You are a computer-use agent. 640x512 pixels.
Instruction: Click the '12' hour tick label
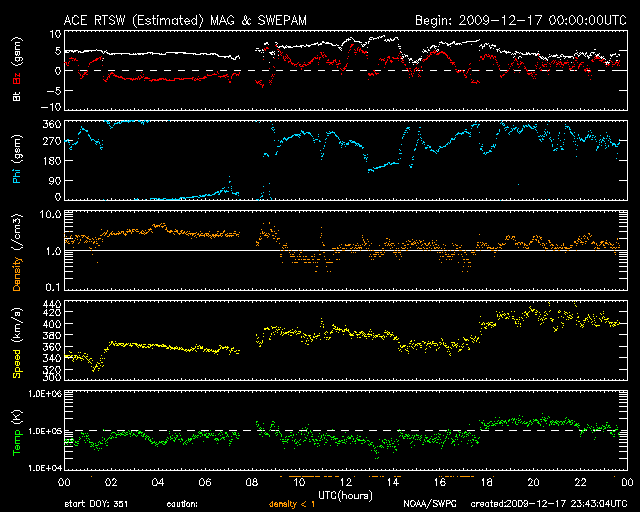346,482
